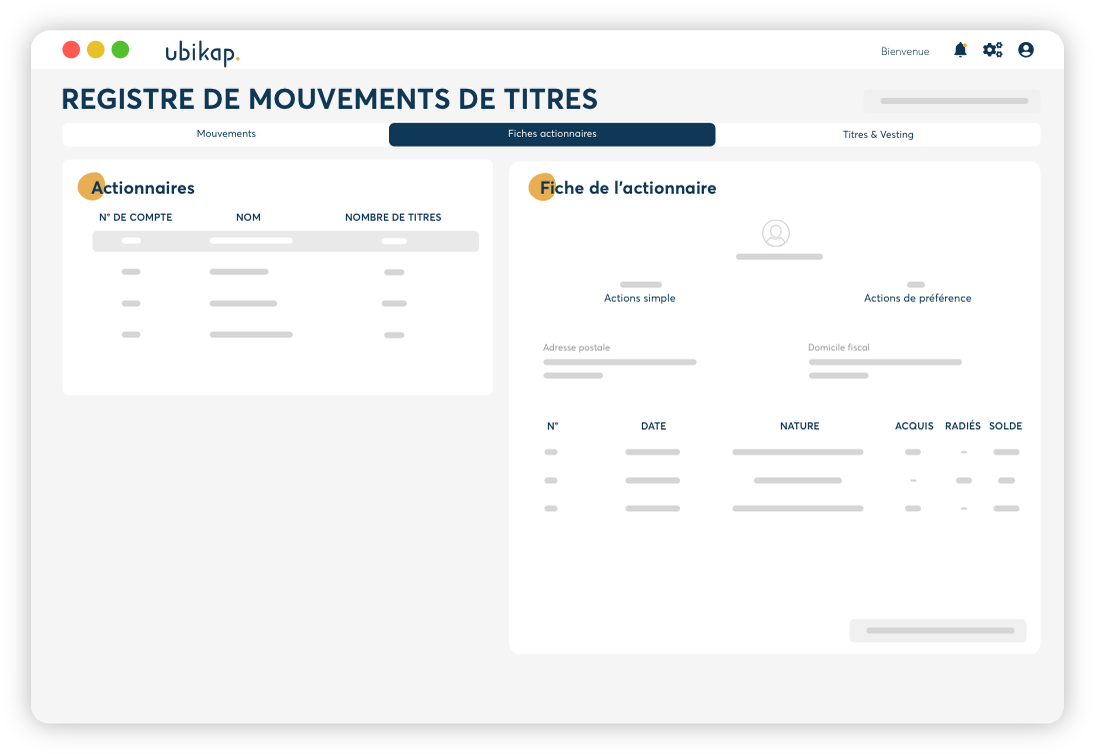The image size is (1095, 756).
Task: Click the user account profile icon
Action: pos(1026,50)
